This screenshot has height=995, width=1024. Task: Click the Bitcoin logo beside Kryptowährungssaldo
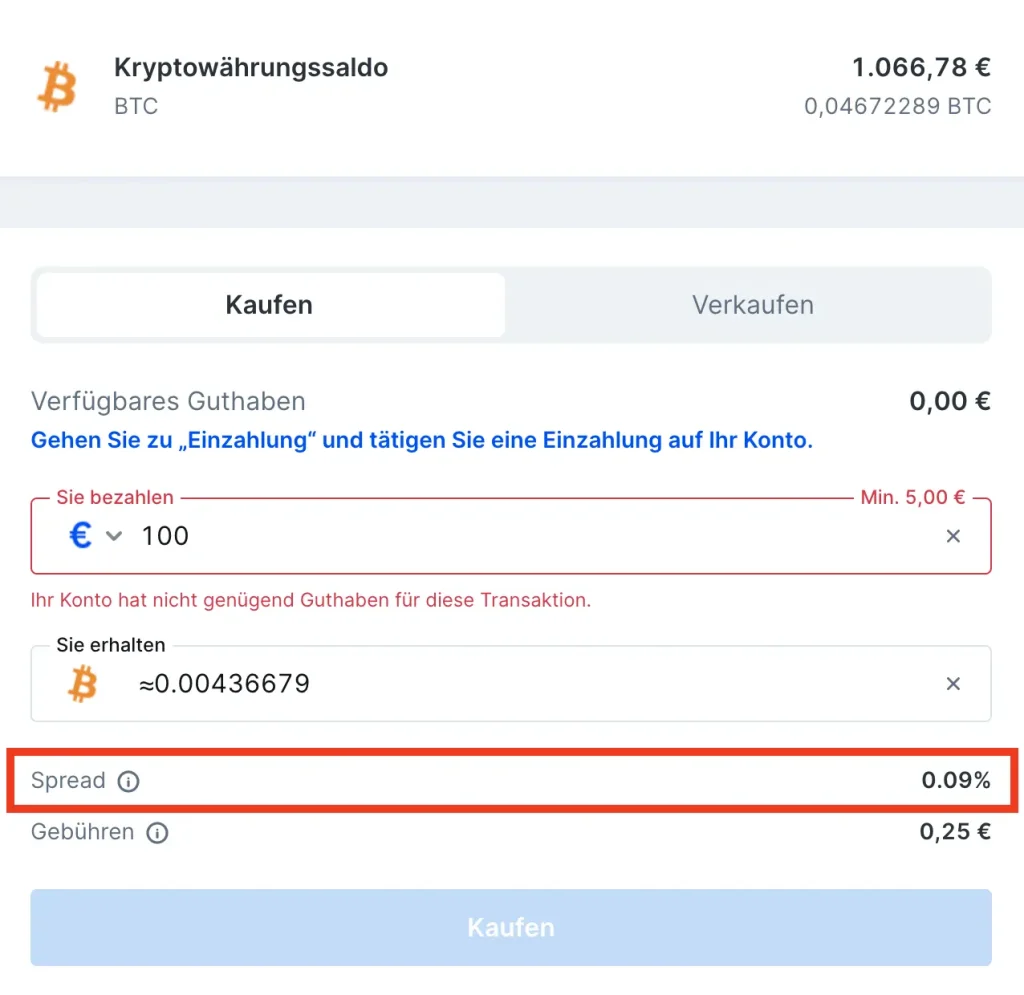(57, 87)
